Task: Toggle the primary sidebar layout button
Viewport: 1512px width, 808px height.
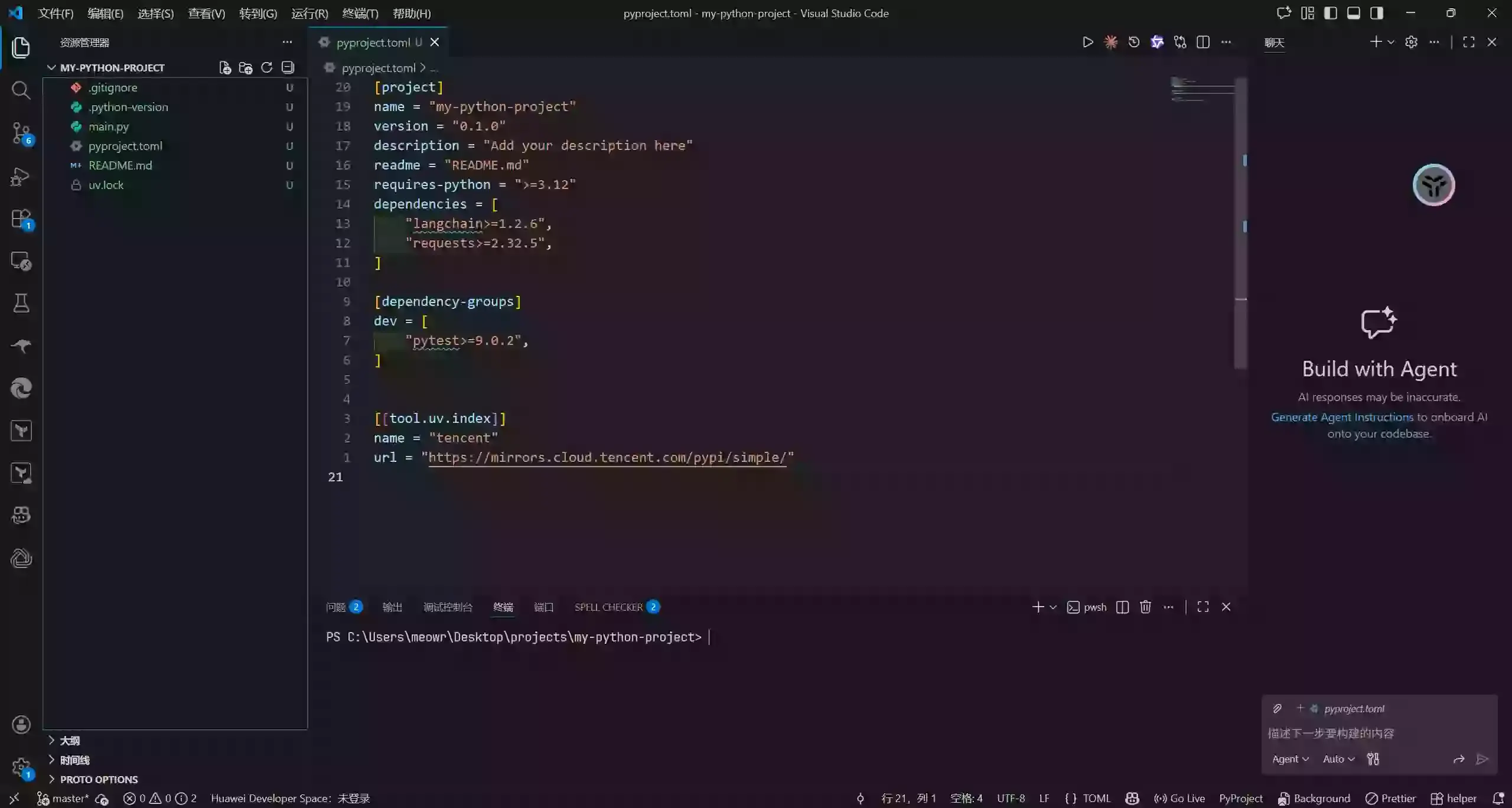Action: [x=1330, y=13]
